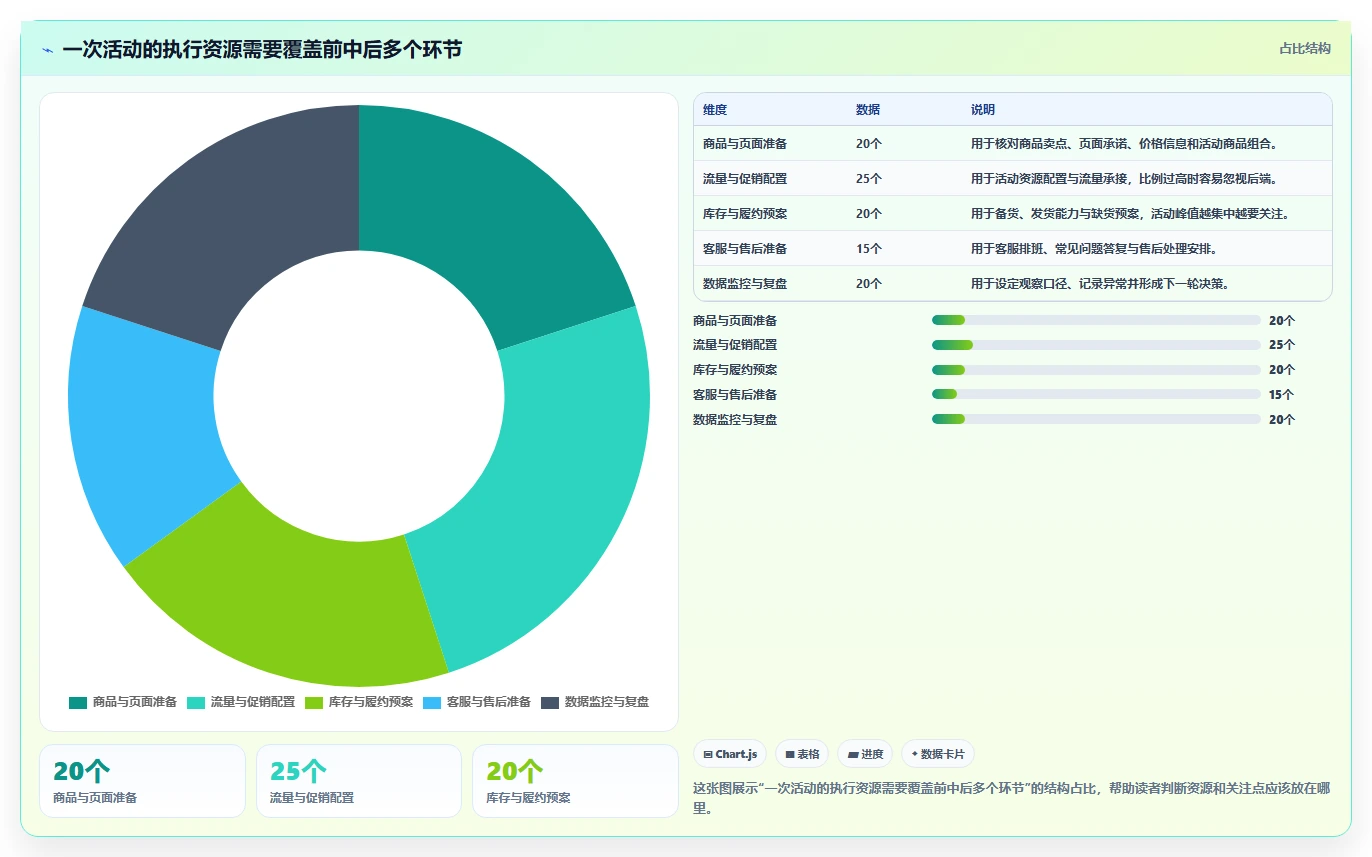The width and height of the screenshot is (1372, 857).
Task: Select the 数据监控与复盘 table row cell
Action: [x=745, y=284]
